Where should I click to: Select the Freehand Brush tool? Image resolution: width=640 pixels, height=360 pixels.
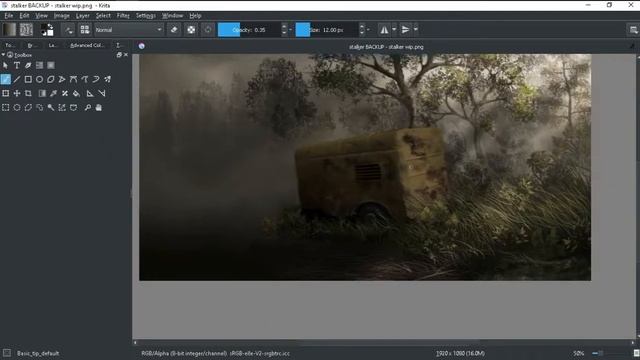point(5,79)
